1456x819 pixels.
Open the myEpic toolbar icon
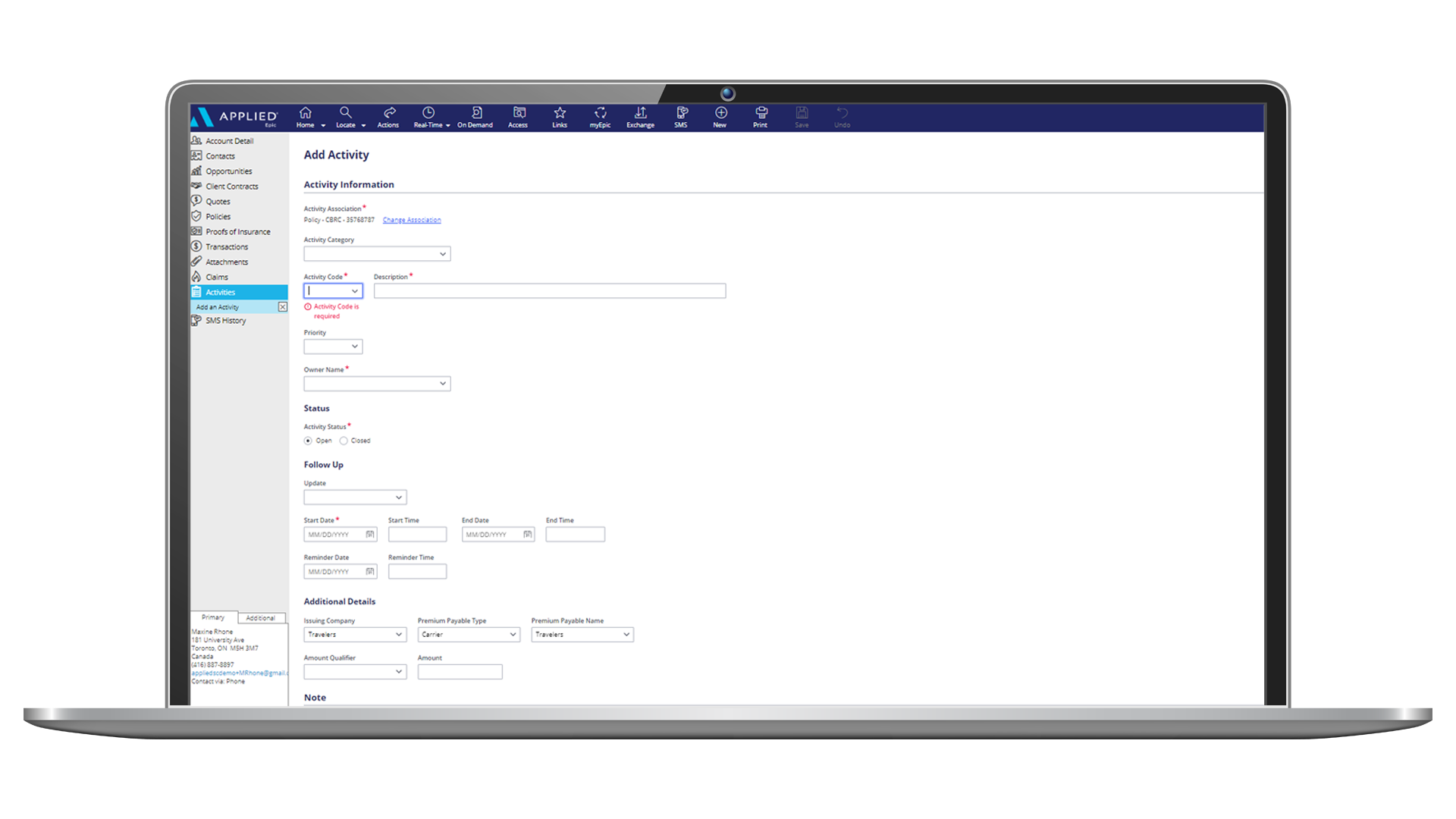pyautogui.click(x=600, y=113)
